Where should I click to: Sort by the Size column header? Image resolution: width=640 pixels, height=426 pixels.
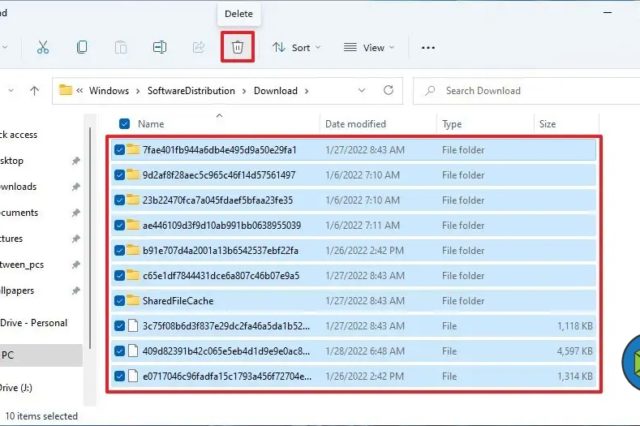[548, 124]
